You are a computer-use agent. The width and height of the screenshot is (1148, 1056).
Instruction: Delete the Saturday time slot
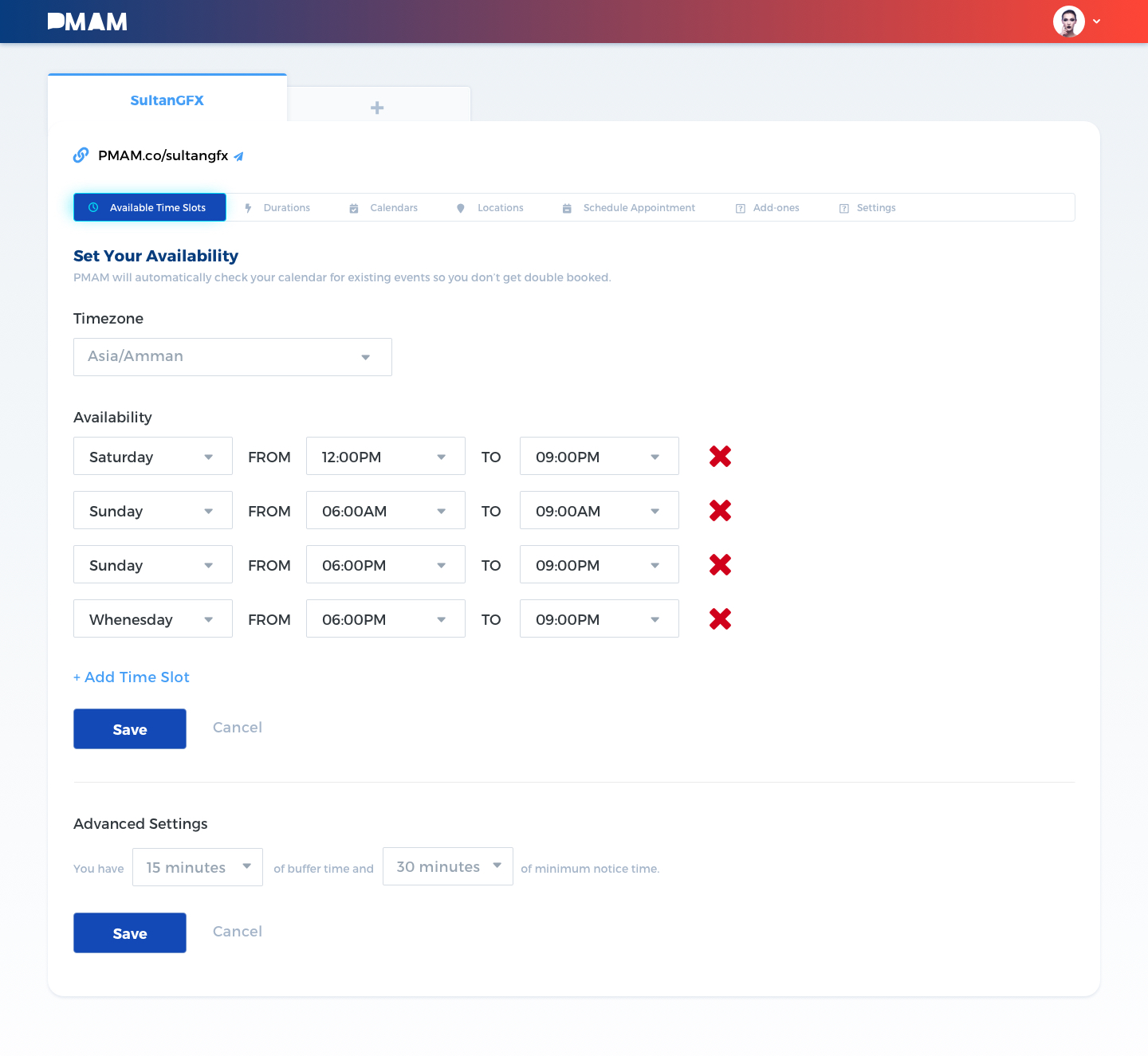coord(720,457)
